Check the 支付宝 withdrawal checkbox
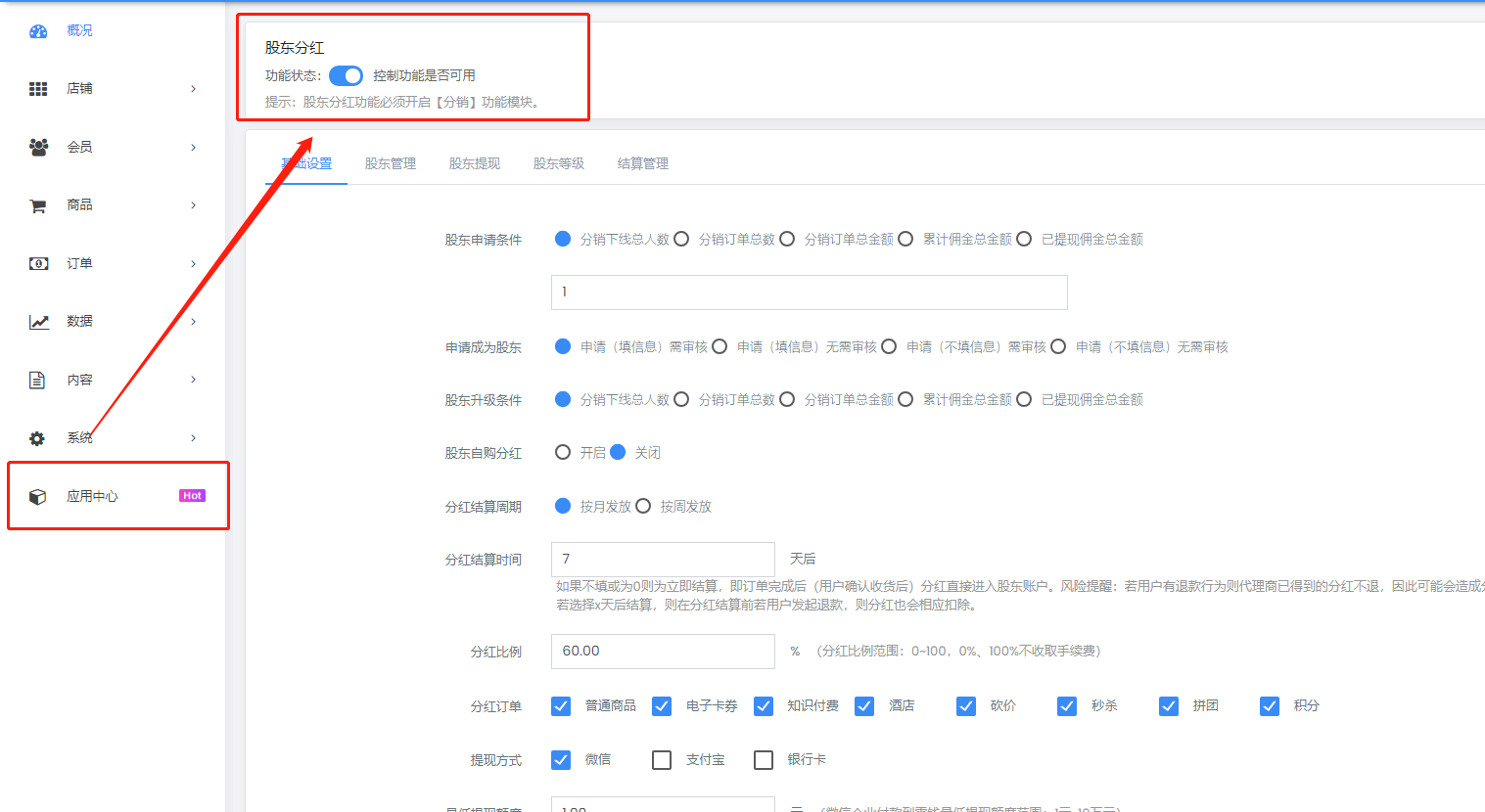Screen dimensions: 1485x812 [662, 760]
